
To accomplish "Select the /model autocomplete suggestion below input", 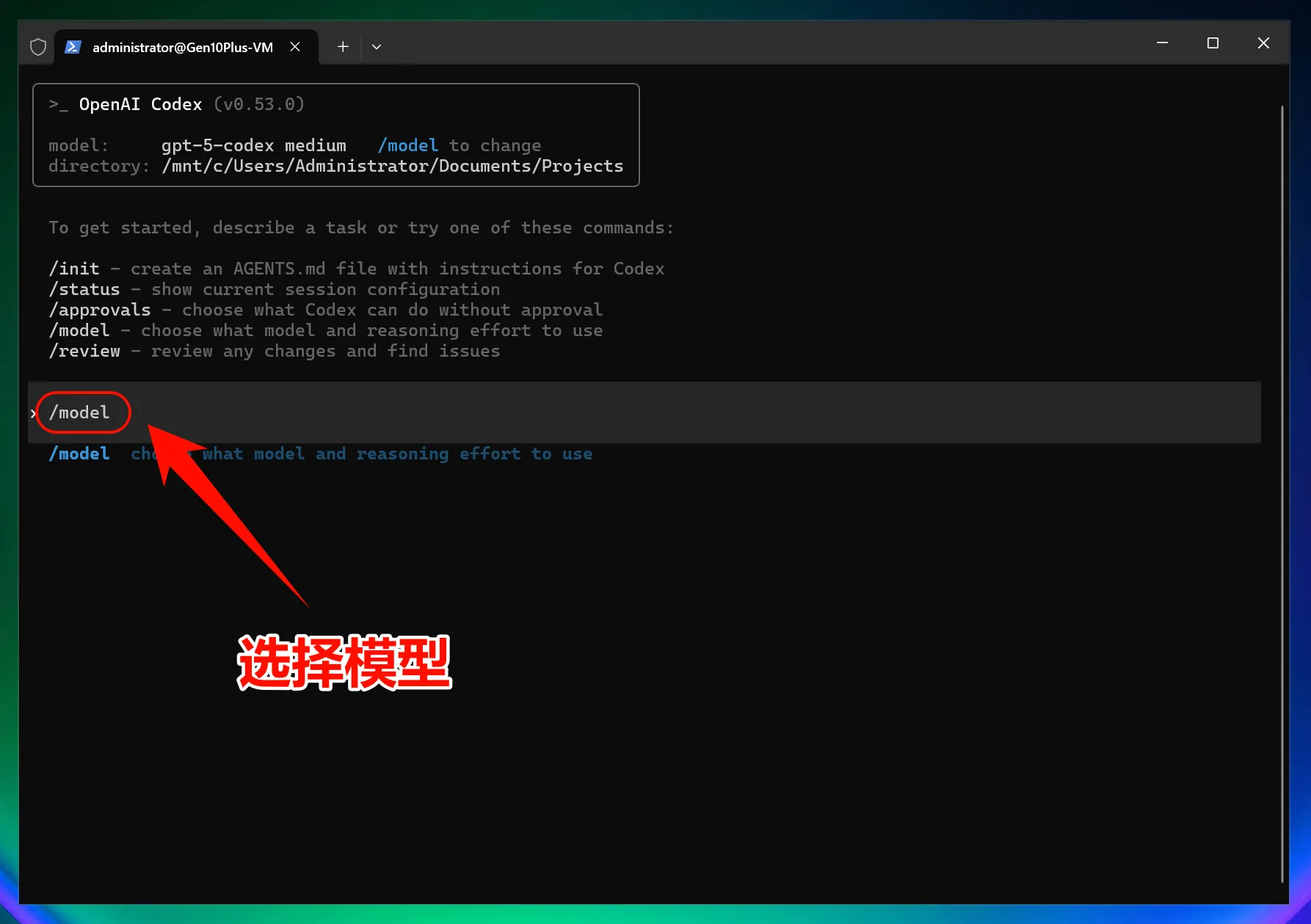I will 79,454.
